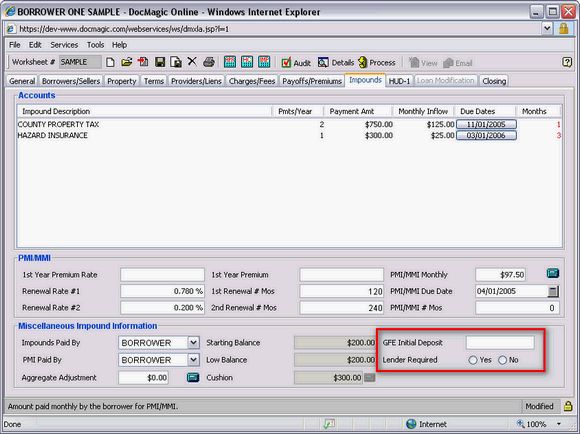Viewport: 580px width, 434px height.
Task: Open the Edit menu
Action: [35, 45]
